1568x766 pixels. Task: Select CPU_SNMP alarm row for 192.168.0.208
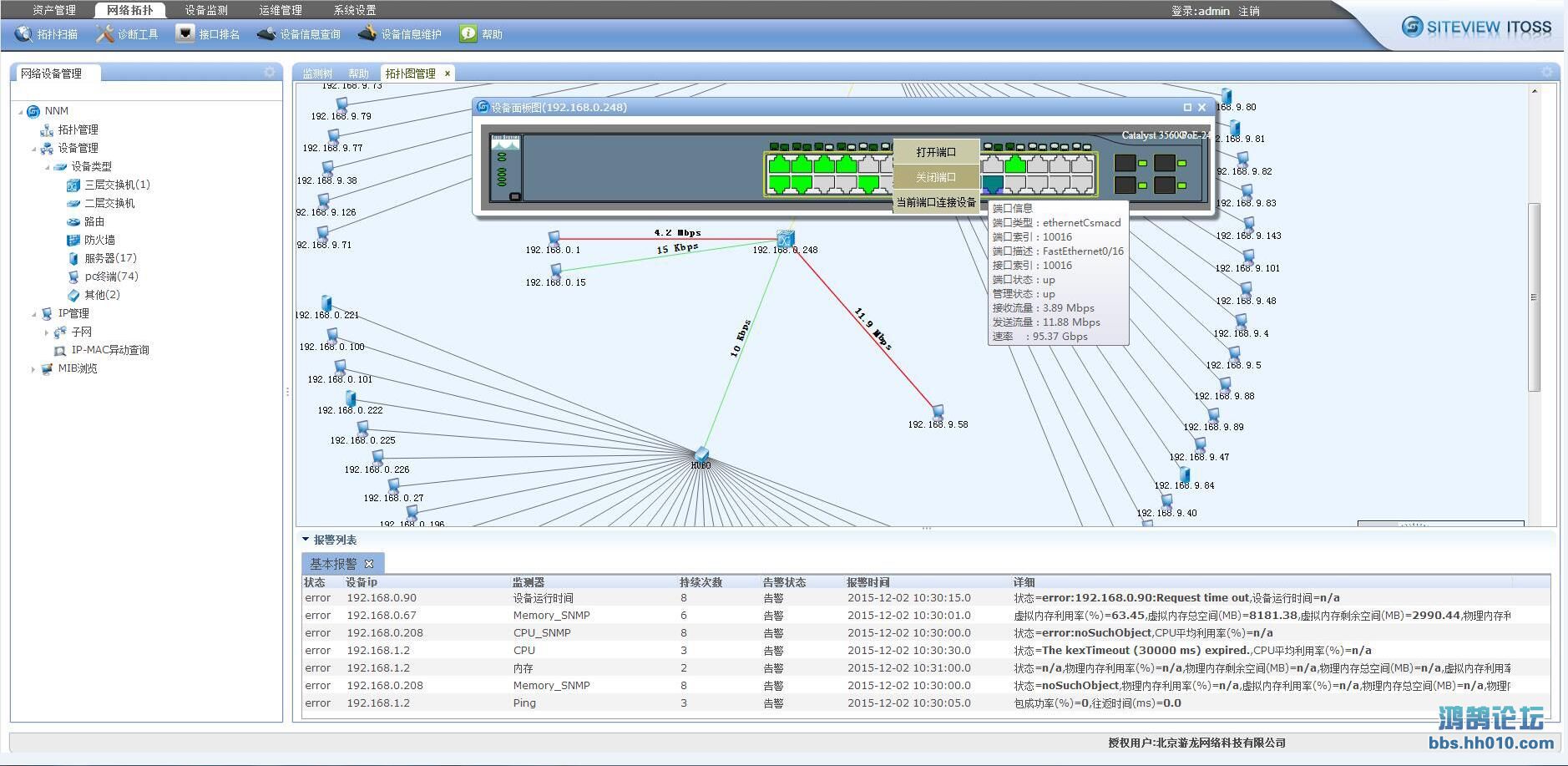pyautogui.click(x=926, y=633)
